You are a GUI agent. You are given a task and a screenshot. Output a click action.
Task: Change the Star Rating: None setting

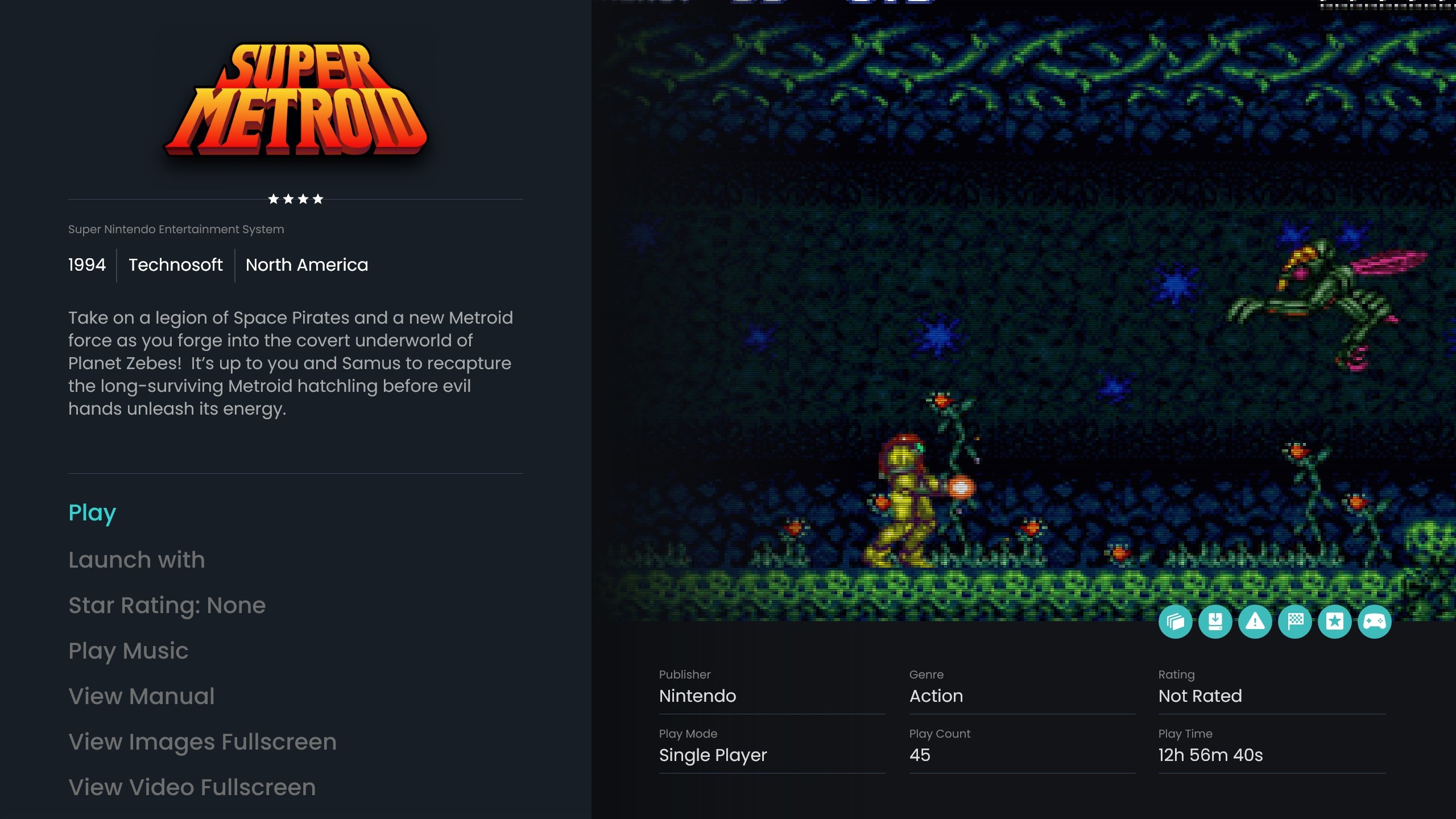(167, 606)
